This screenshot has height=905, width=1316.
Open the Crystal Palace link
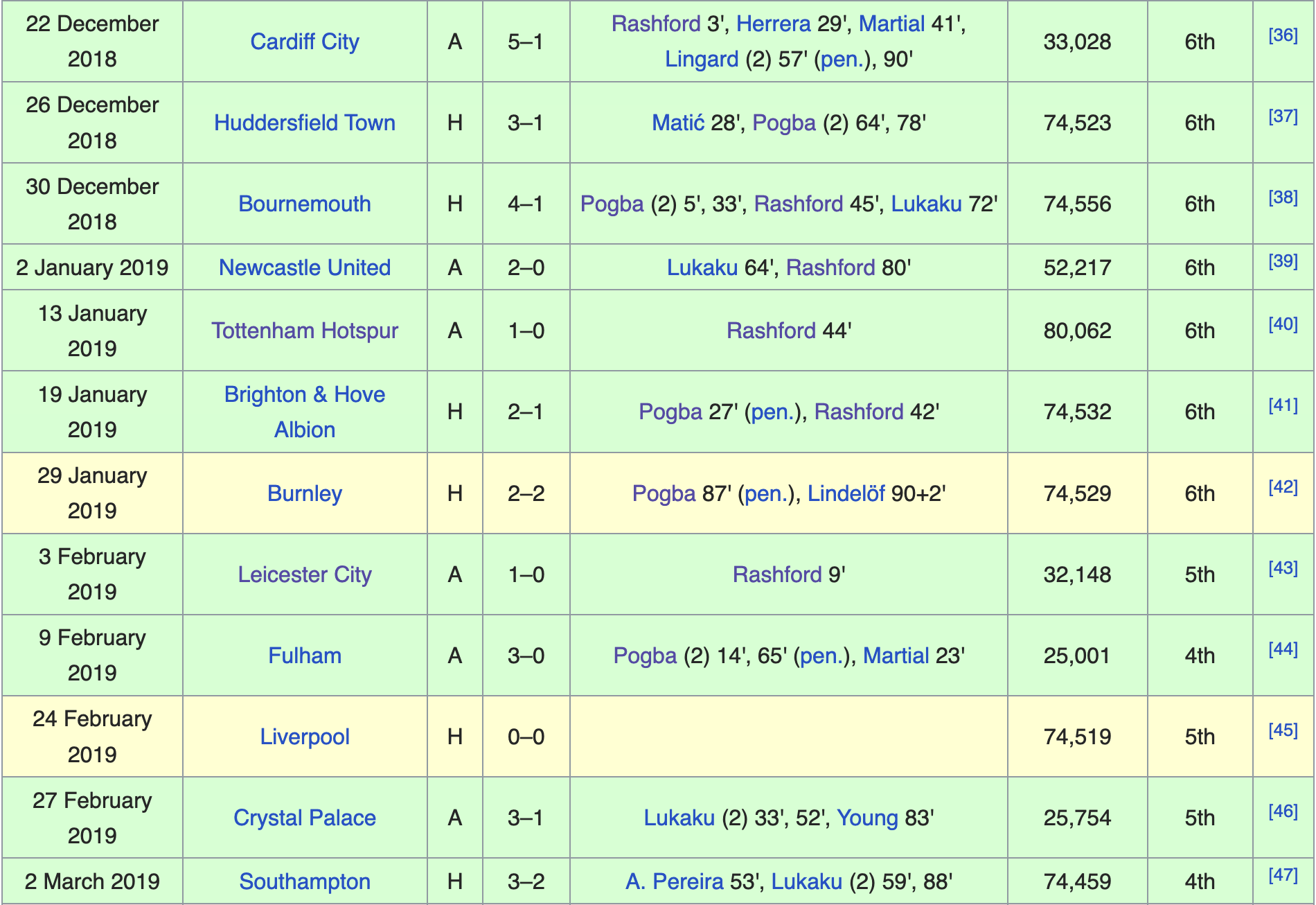pos(305,818)
